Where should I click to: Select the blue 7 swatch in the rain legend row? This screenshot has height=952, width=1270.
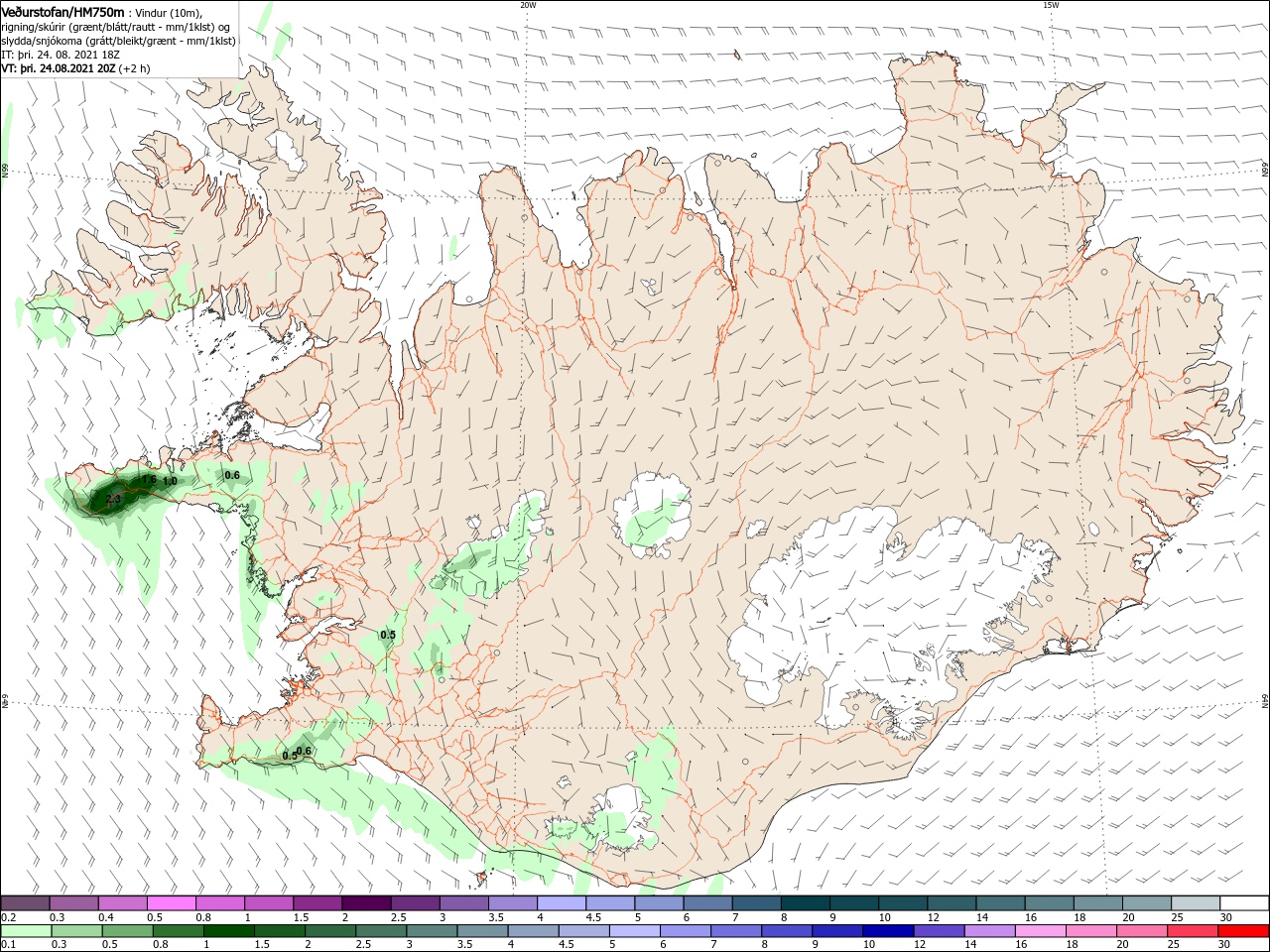[736, 931]
